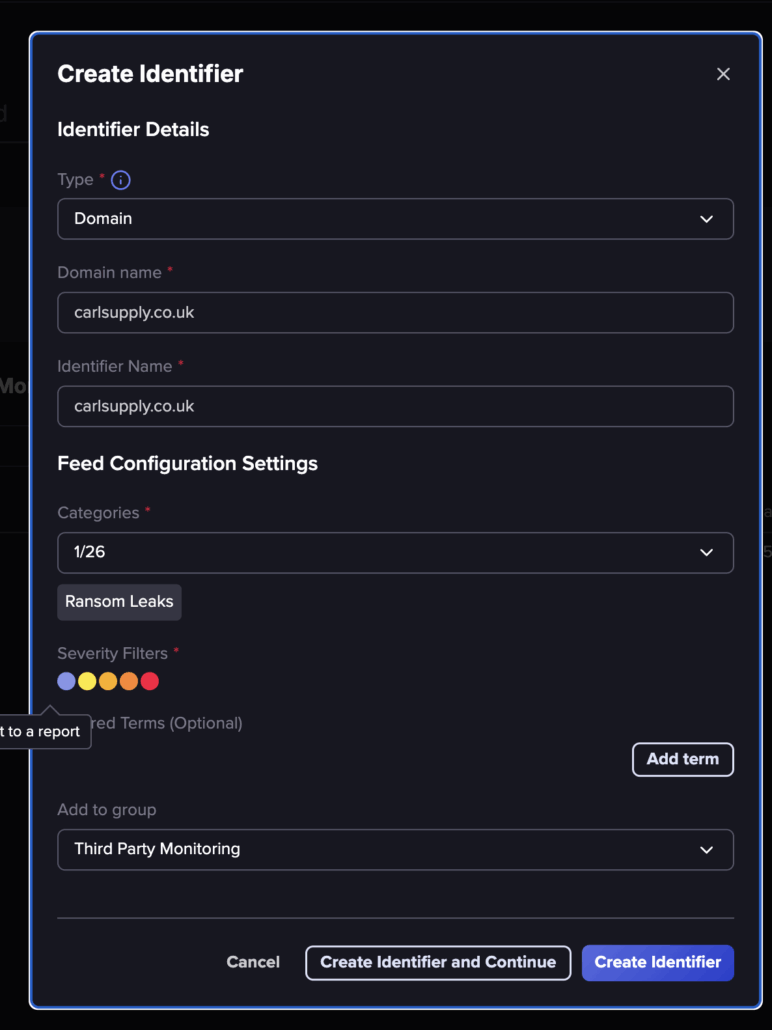Cancel the identifier creation
Image resolution: width=772 pixels, height=1030 pixels.
(x=253, y=962)
